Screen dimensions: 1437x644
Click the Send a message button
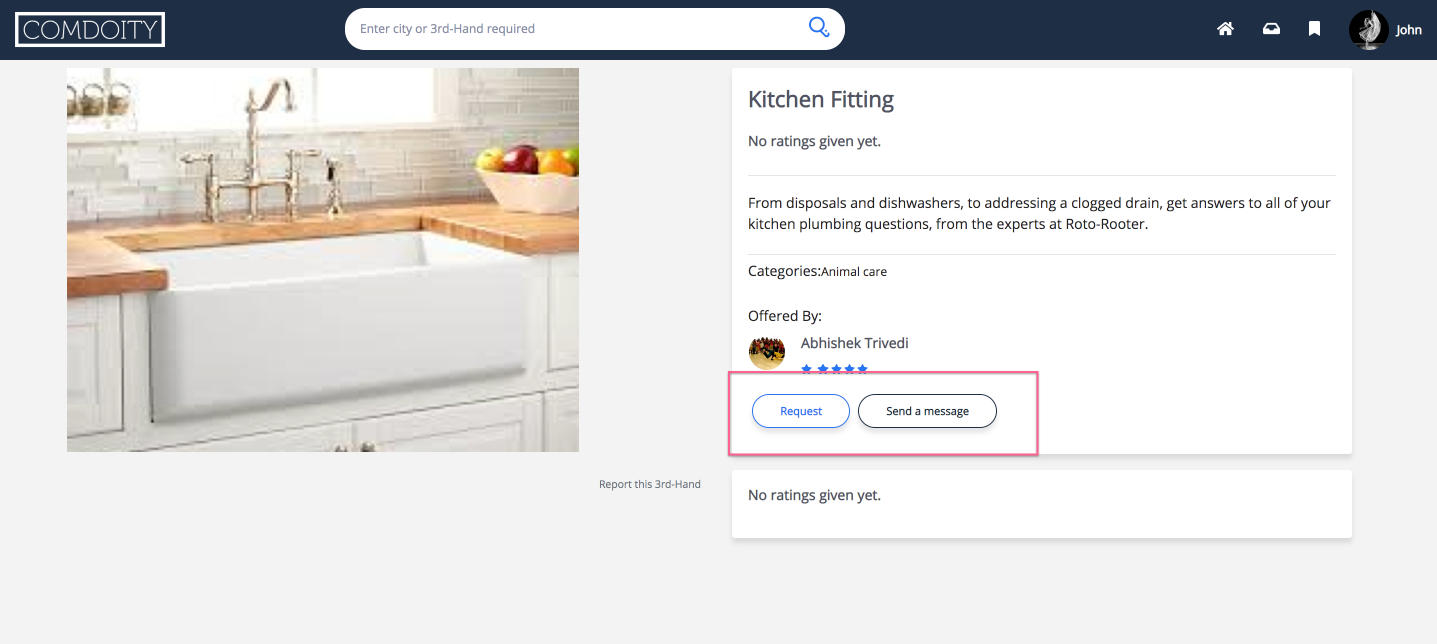coord(927,411)
